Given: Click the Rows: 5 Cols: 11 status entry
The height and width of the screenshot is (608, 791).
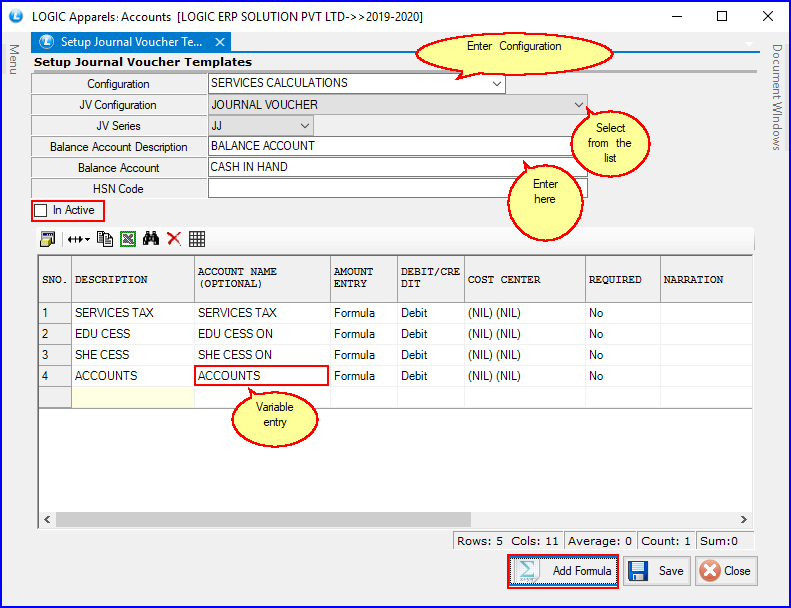Looking at the screenshot, I should coord(507,541).
